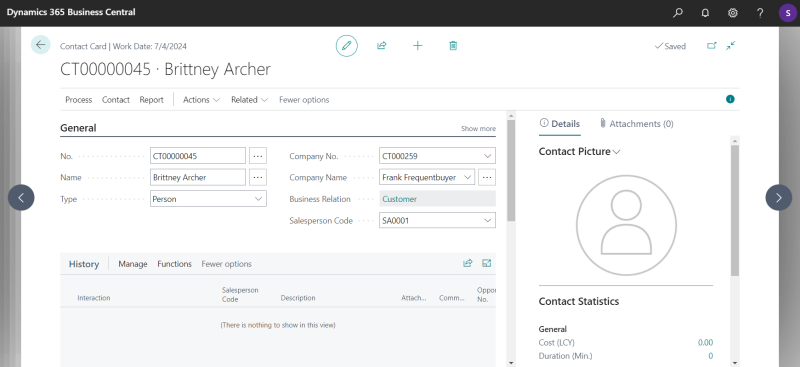
Task: Click Fewer options in History bar
Action: 227,264
